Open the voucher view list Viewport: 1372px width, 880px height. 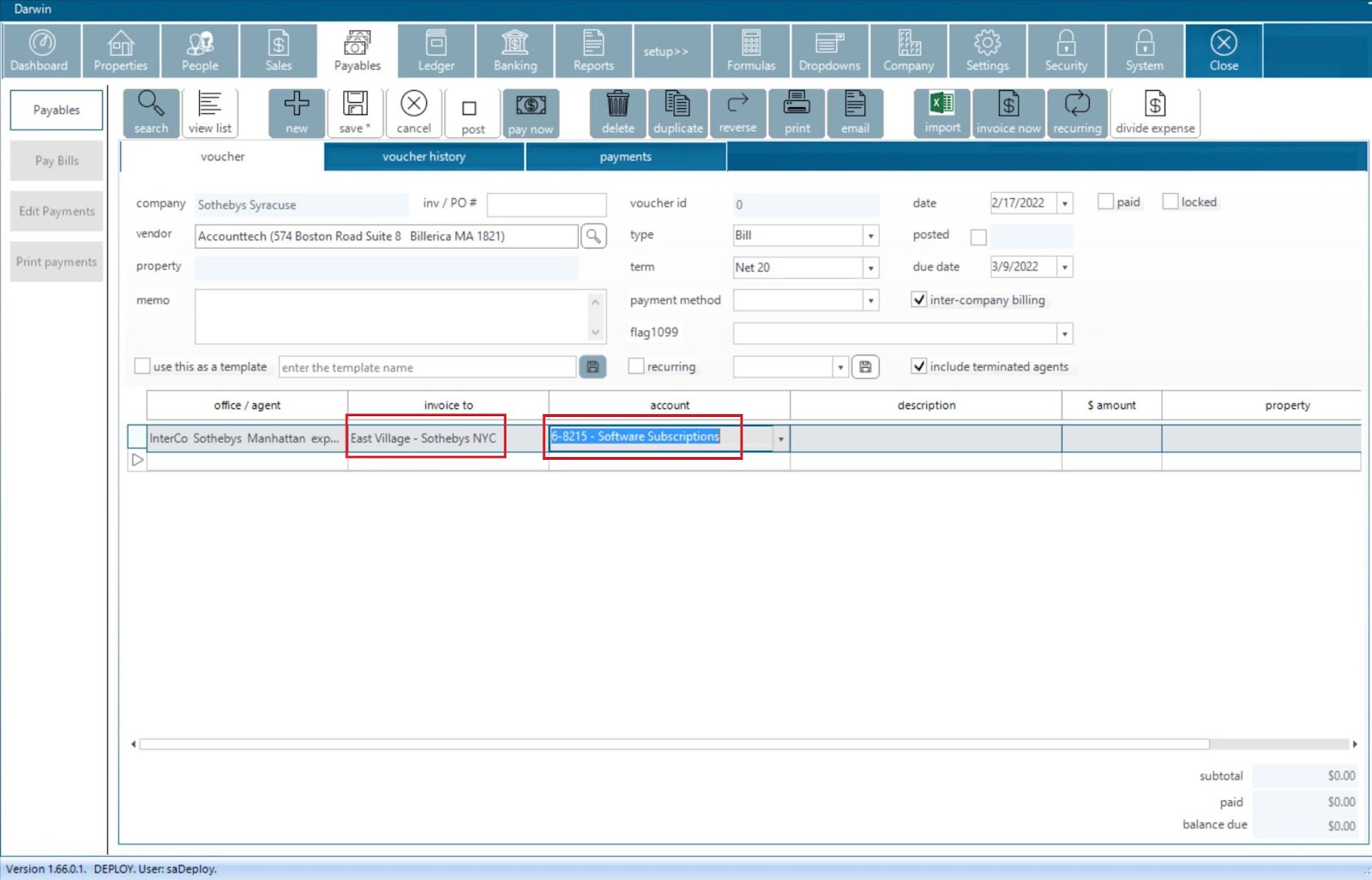click(x=210, y=112)
